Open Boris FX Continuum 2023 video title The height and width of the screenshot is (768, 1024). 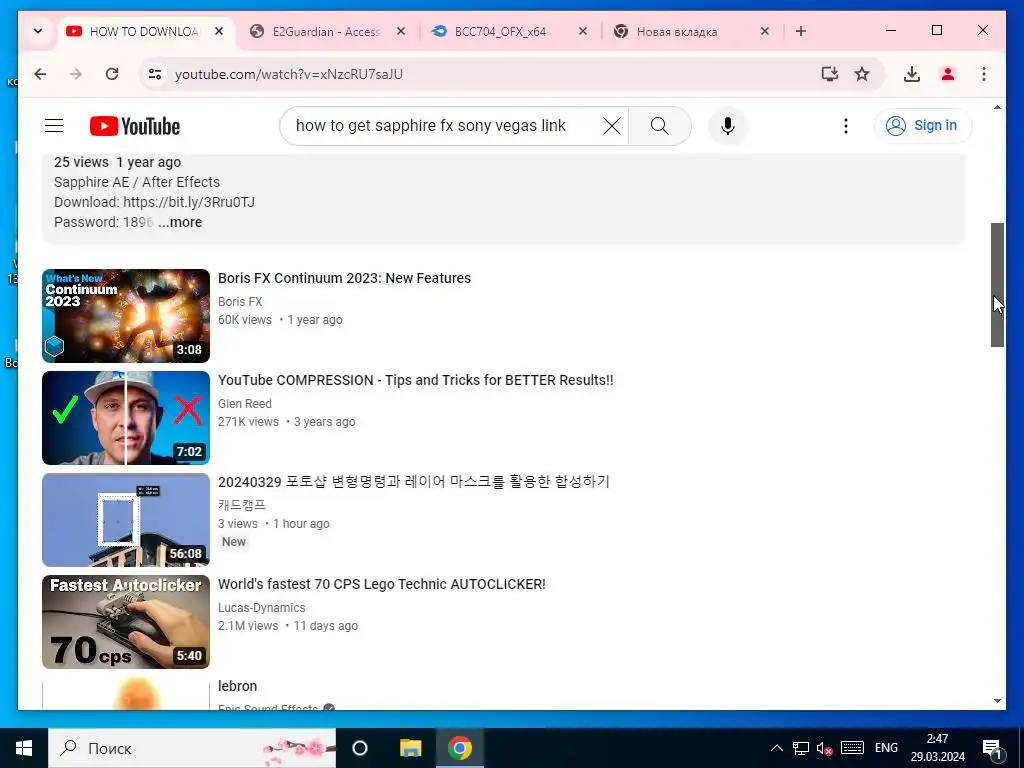coord(344,278)
